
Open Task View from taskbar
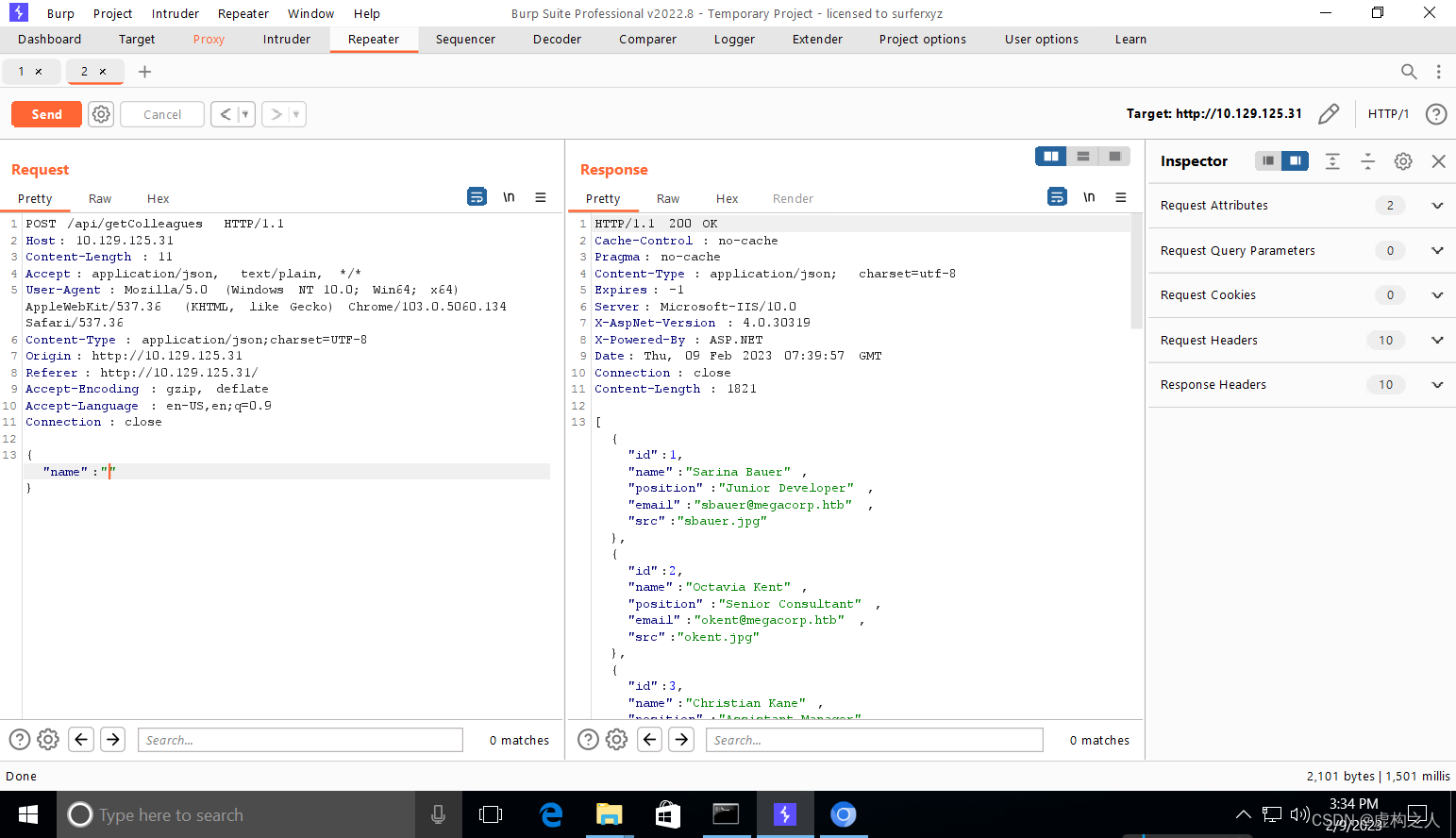point(491,814)
